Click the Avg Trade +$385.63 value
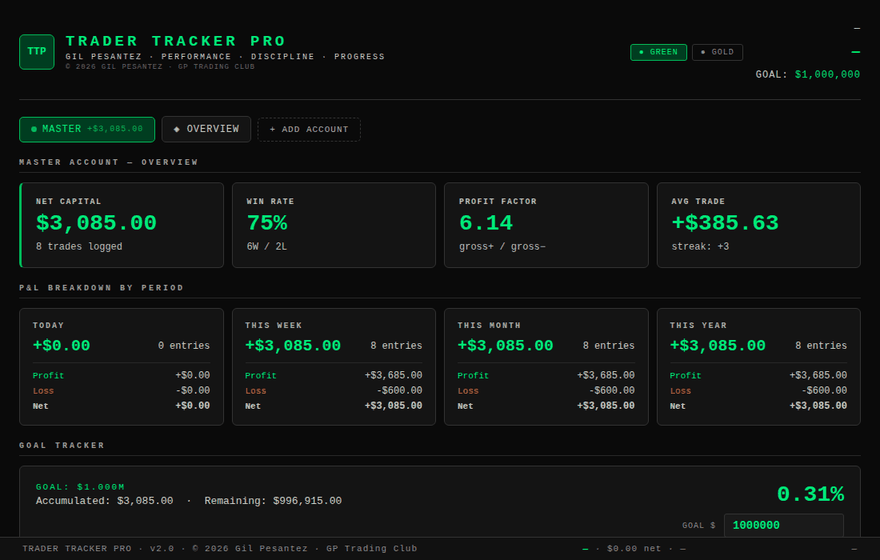This screenshot has height=560, width=880. (x=725, y=223)
